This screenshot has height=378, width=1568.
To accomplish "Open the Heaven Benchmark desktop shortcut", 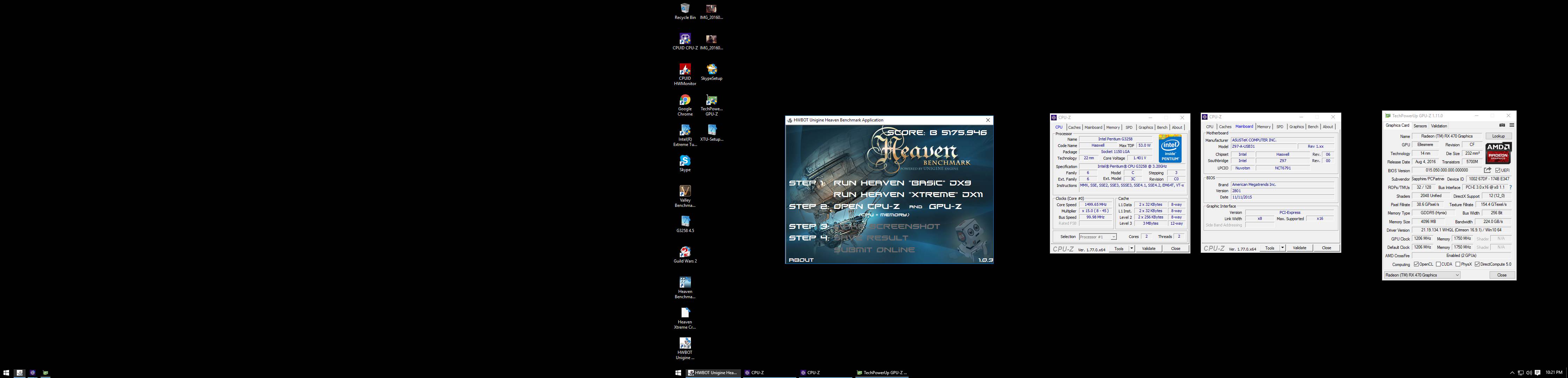I will pos(685,288).
